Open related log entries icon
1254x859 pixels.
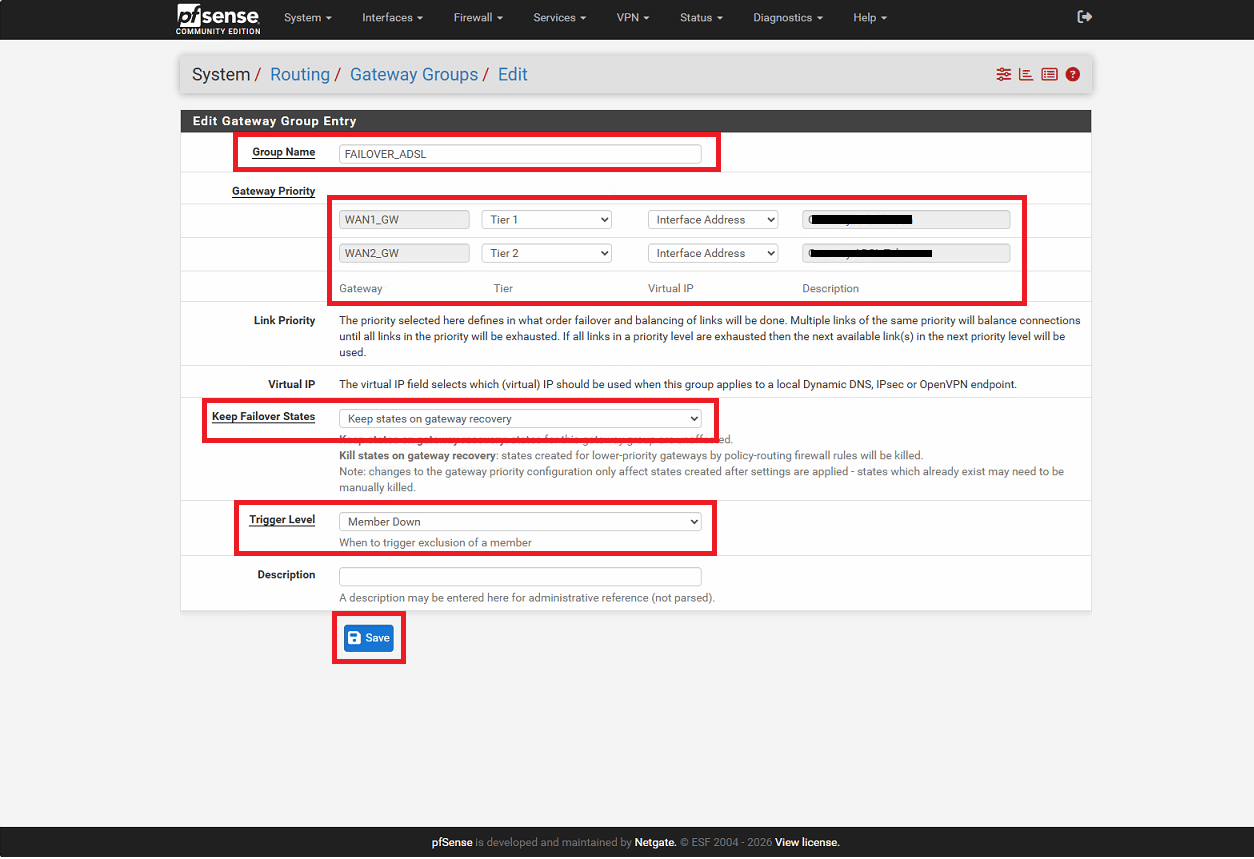[x=1049, y=74]
